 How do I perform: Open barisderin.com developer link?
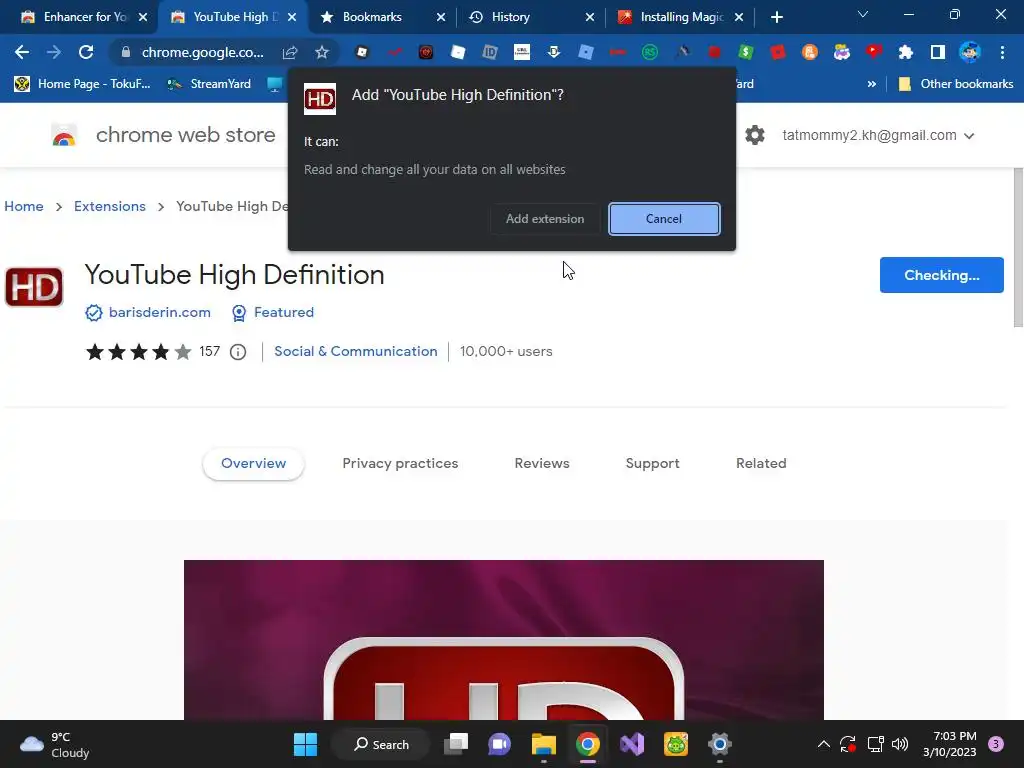(x=159, y=312)
